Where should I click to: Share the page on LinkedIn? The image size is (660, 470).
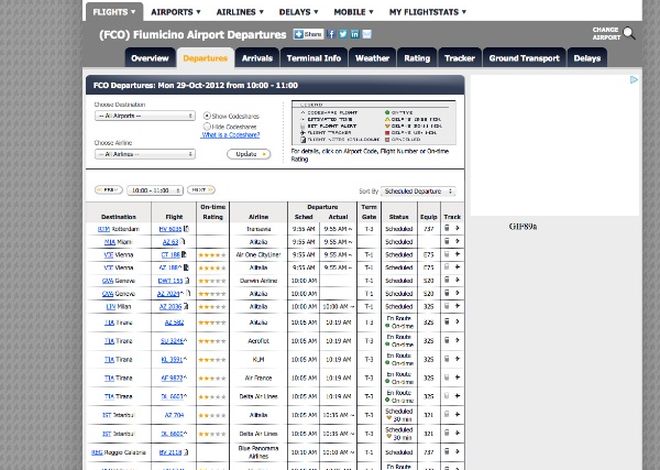pos(355,35)
